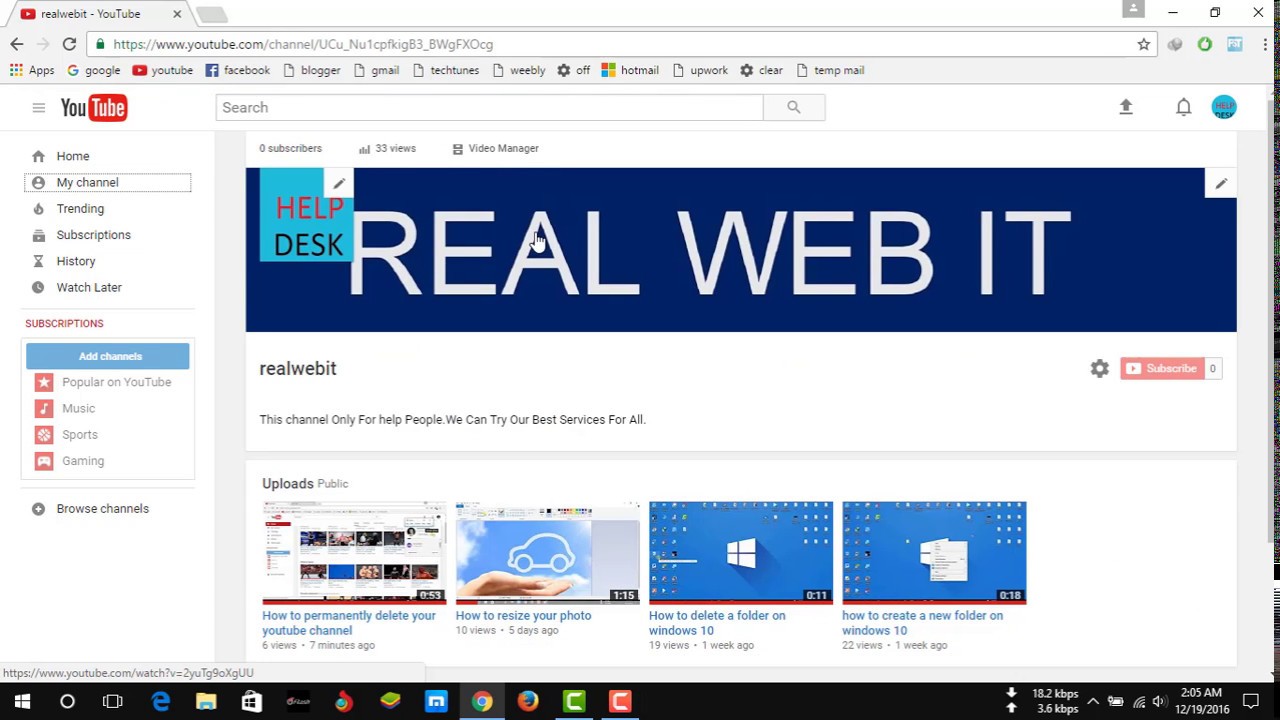This screenshot has height=720, width=1280.
Task: Open Chrome Apps shortcut
Action: [32, 70]
